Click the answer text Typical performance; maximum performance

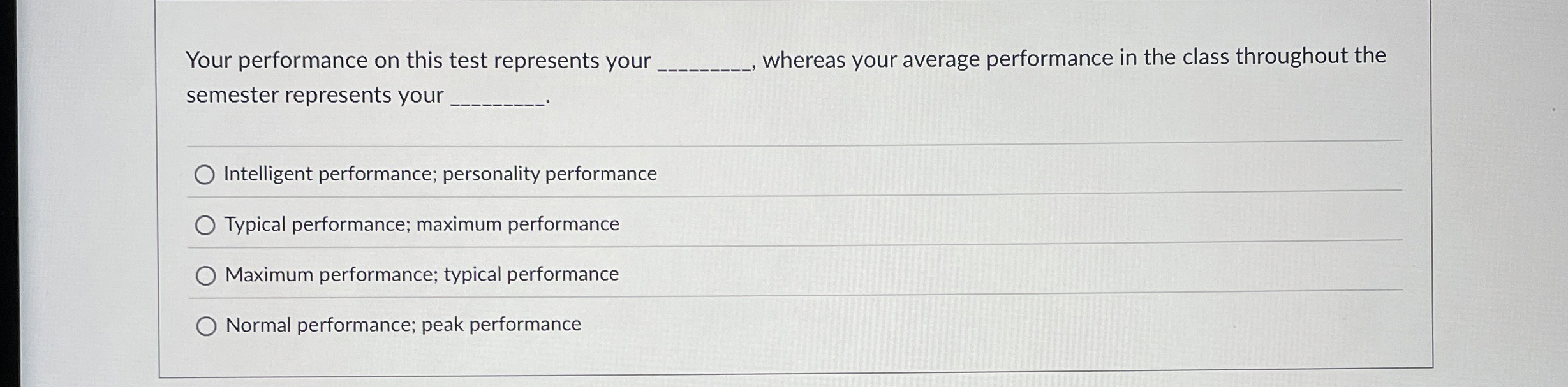coord(420,224)
